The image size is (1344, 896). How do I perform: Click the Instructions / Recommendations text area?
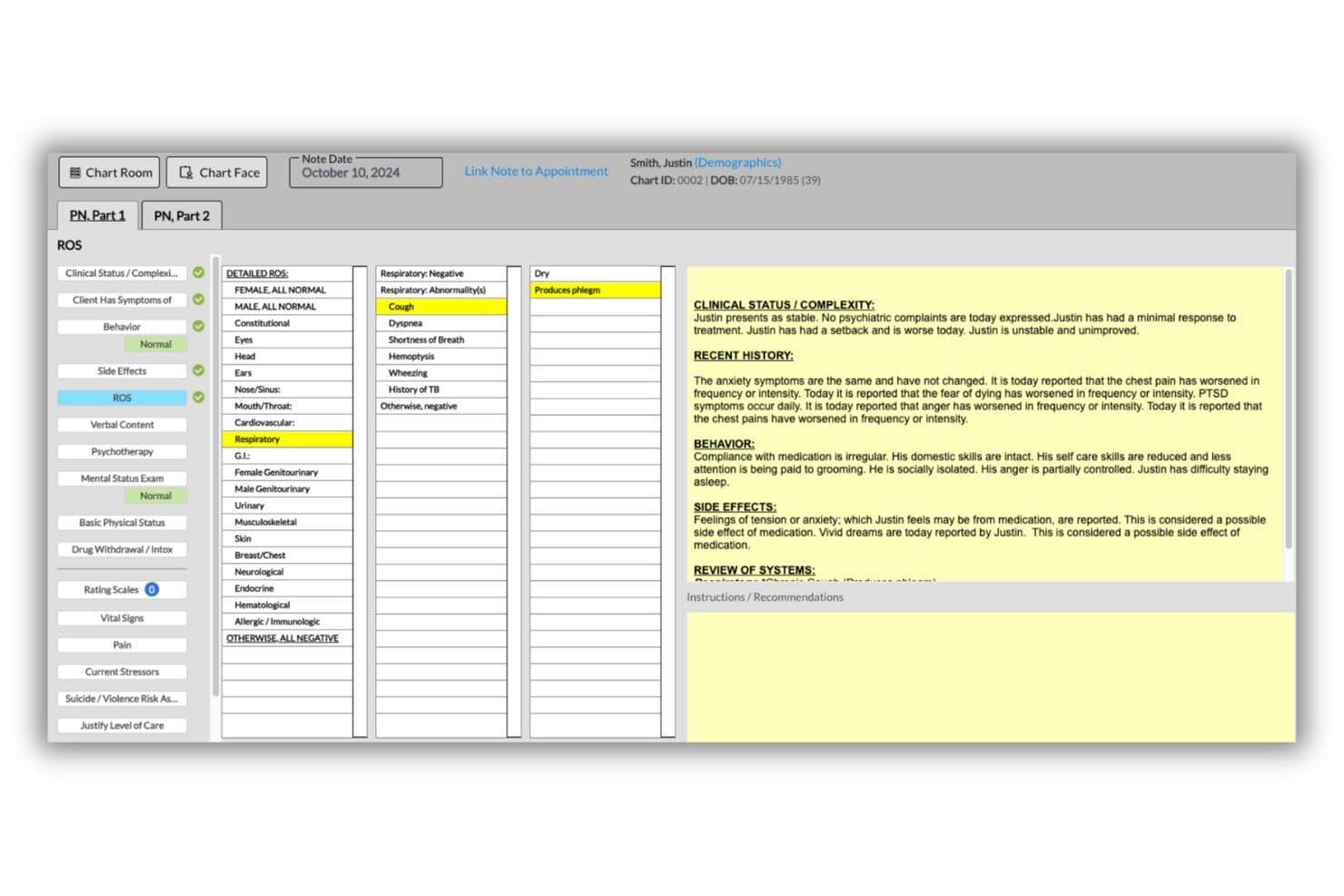tap(991, 677)
